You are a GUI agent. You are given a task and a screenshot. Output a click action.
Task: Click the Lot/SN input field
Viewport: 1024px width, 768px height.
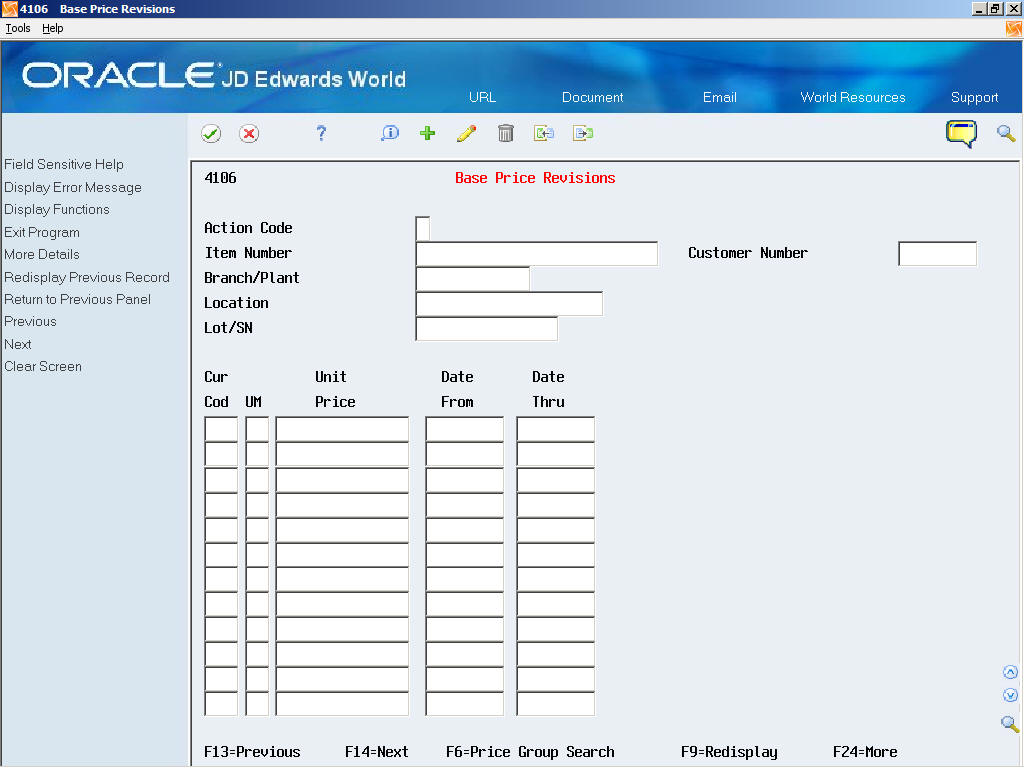click(x=487, y=328)
